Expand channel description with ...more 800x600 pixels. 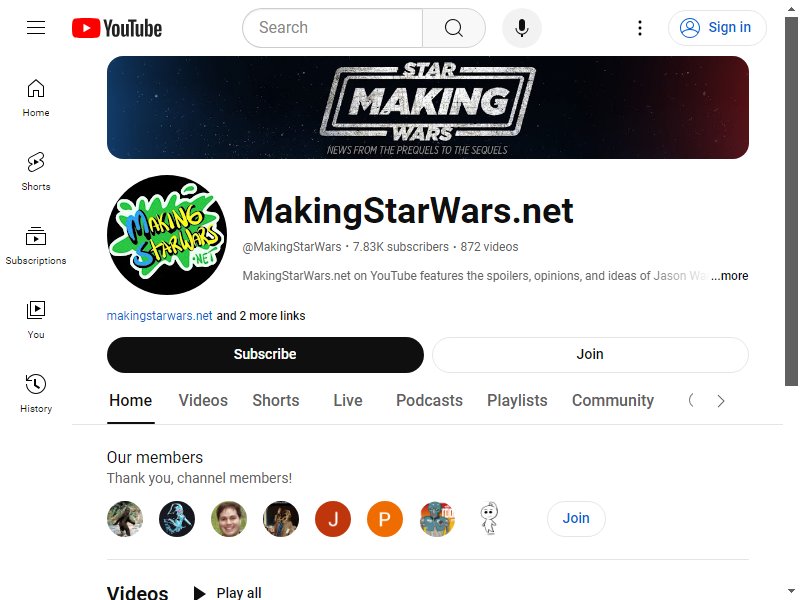(x=730, y=276)
